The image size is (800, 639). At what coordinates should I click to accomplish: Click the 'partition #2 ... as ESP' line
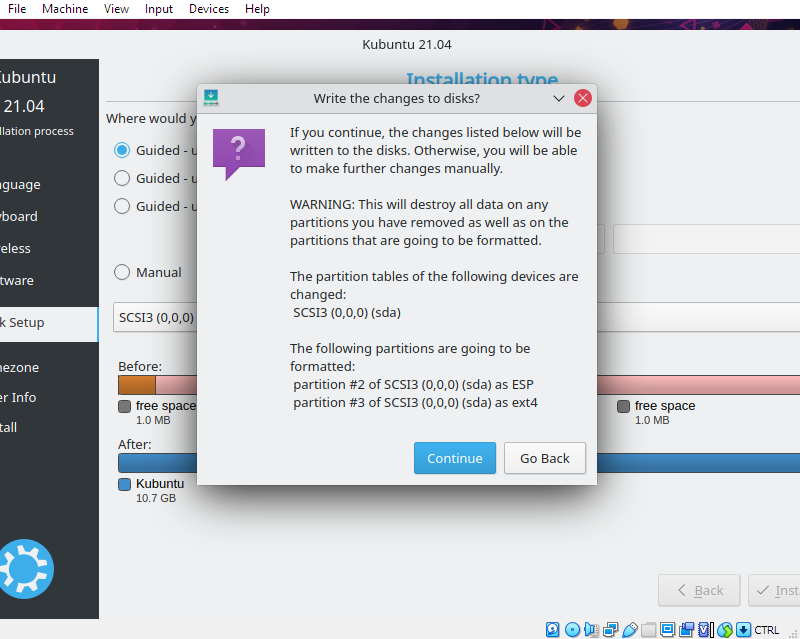pos(413,384)
